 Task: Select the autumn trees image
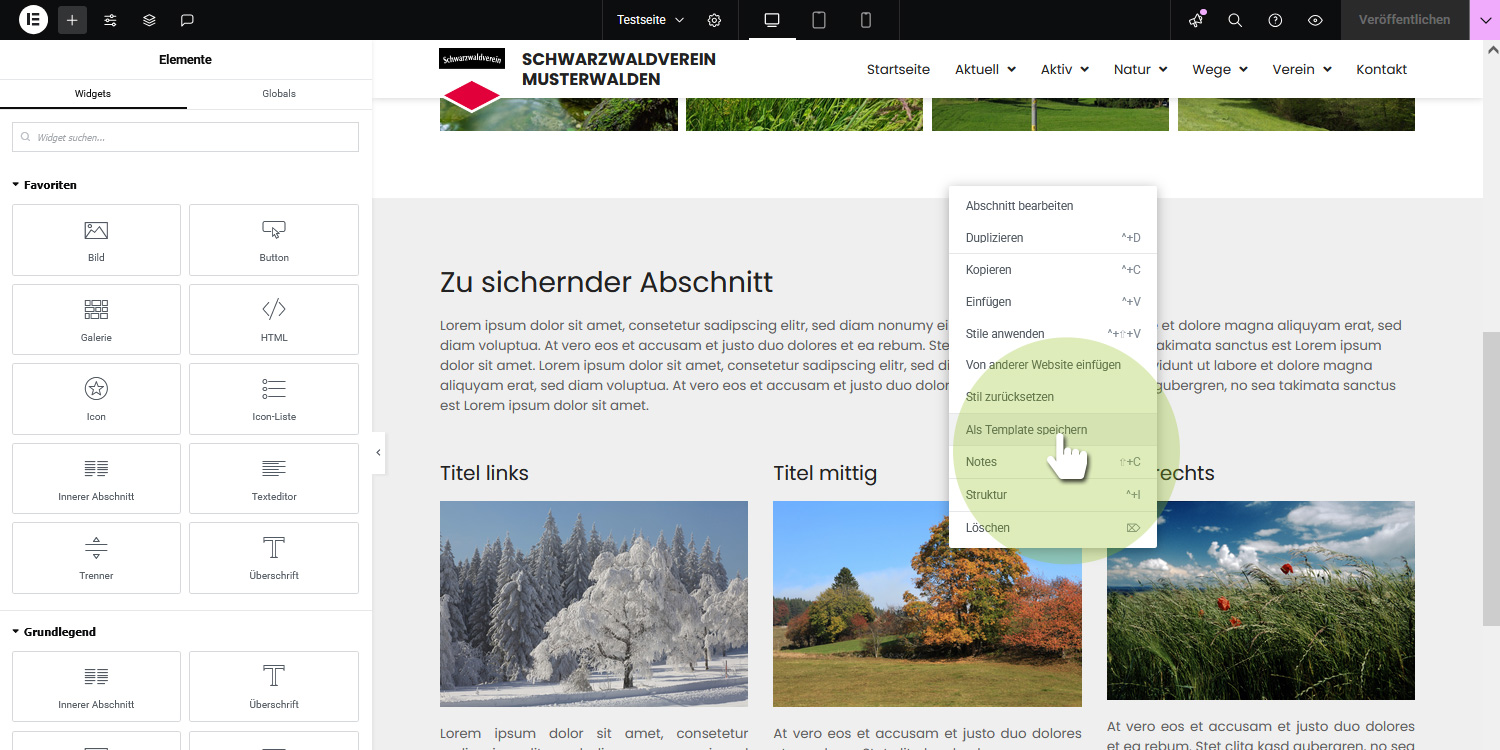tap(927, 604)
